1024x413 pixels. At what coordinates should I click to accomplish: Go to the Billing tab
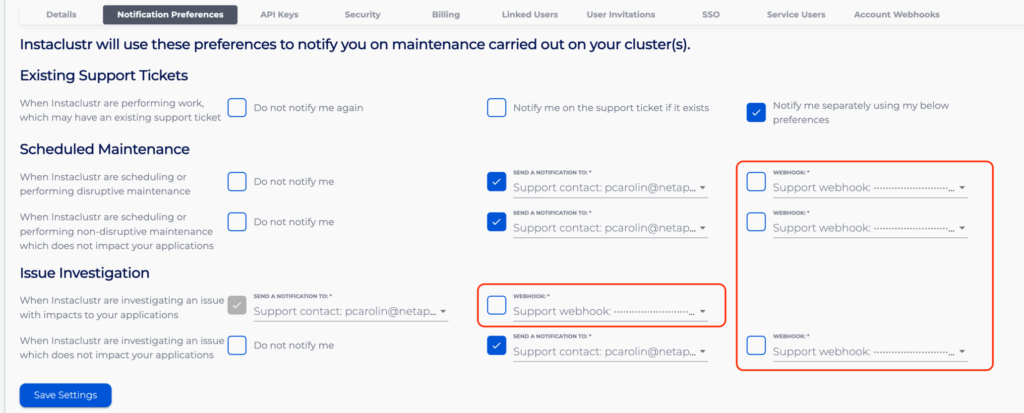point(446,15)
